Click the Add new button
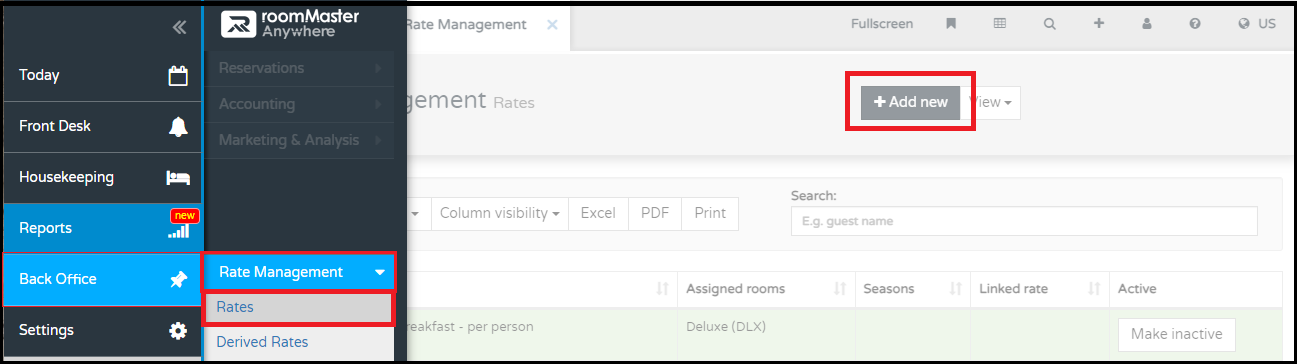 [x=911, y=102]
